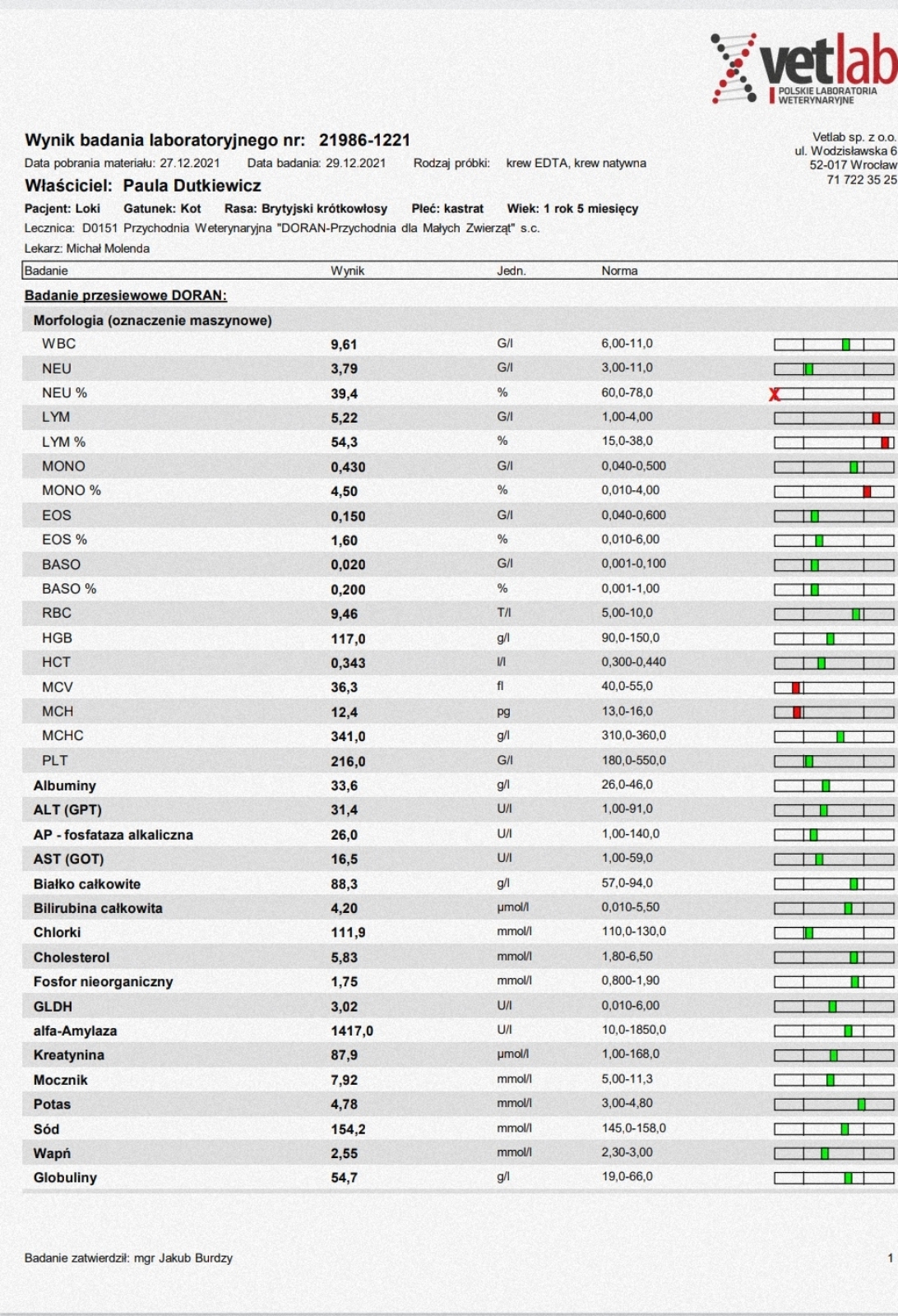
Task: Select the range indicator bar in the MCV row
Action: 834,688
